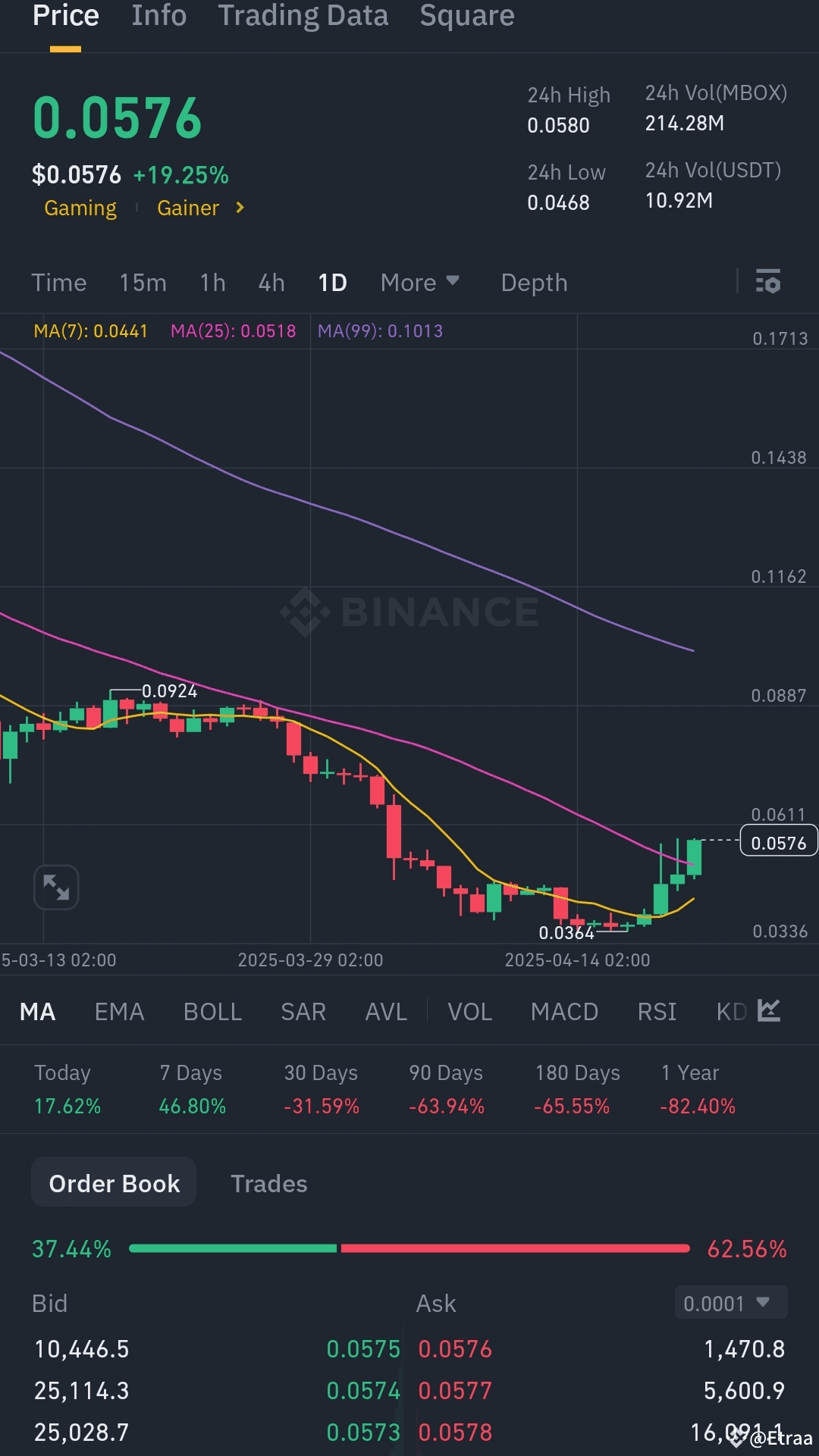Select the 15m chart interval
Screen dimensions: 819x1456
pyautogui.click(x=143, y=283)
